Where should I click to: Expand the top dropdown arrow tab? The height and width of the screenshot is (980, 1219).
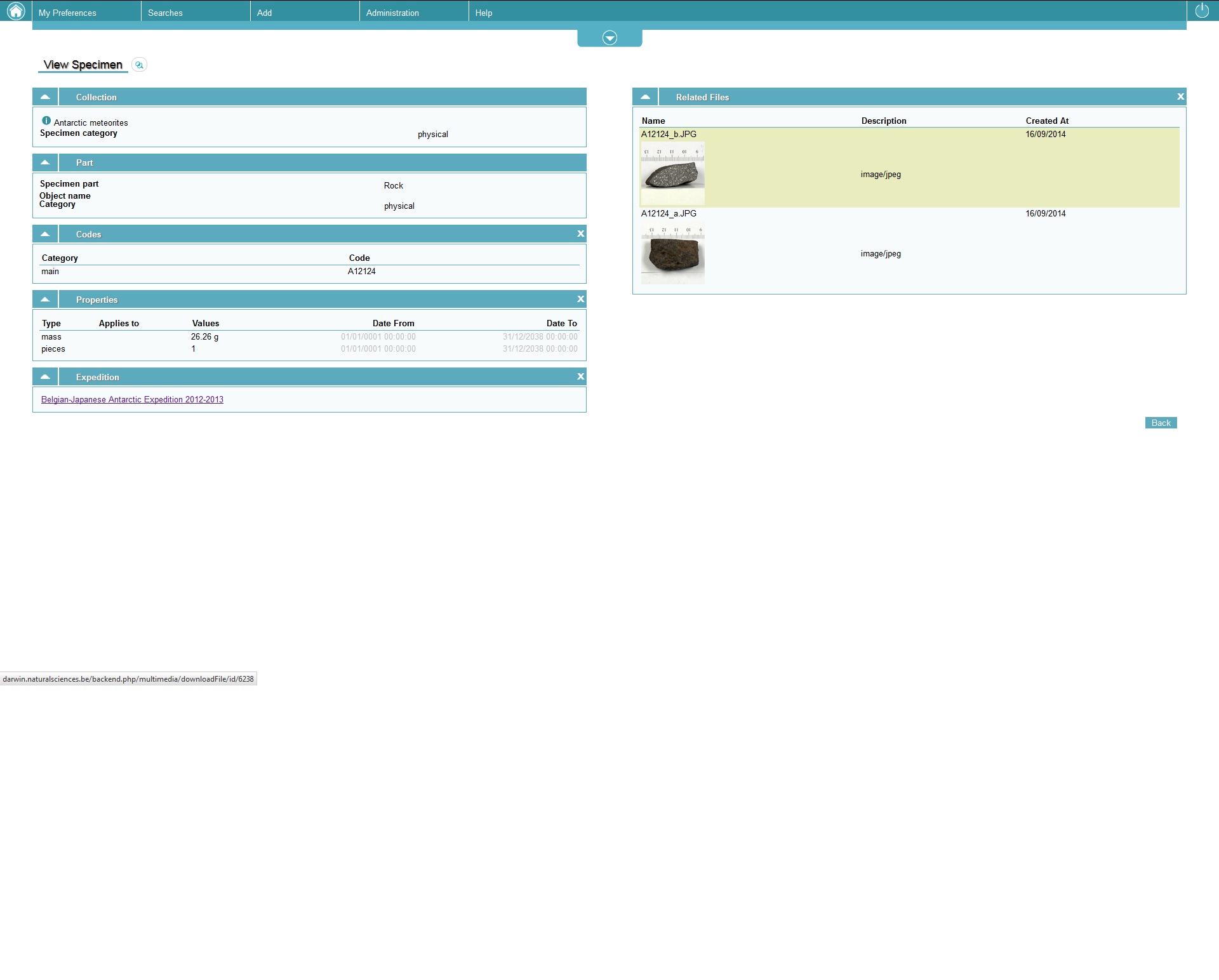[609, 38]
